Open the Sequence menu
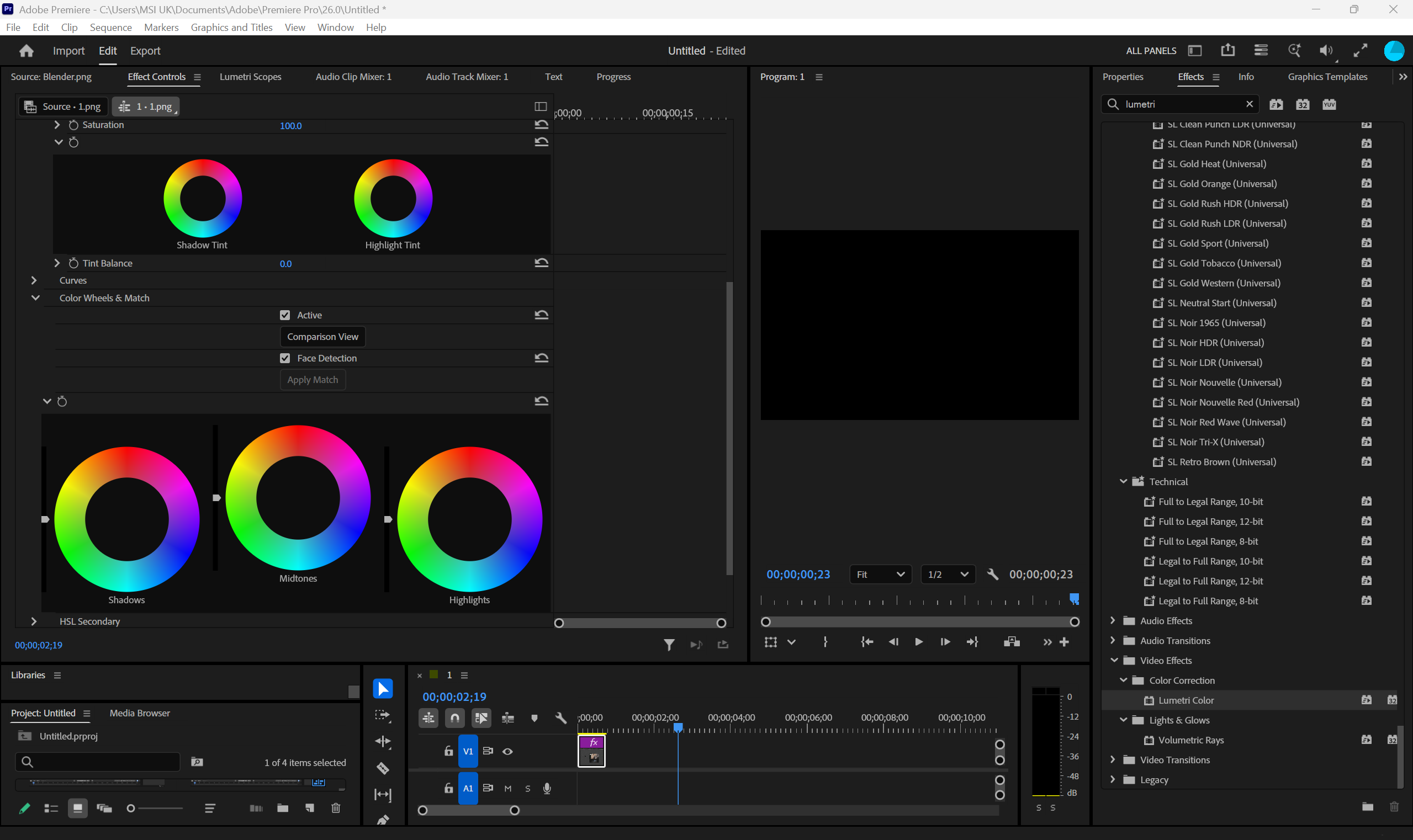 tap(110, 27)
